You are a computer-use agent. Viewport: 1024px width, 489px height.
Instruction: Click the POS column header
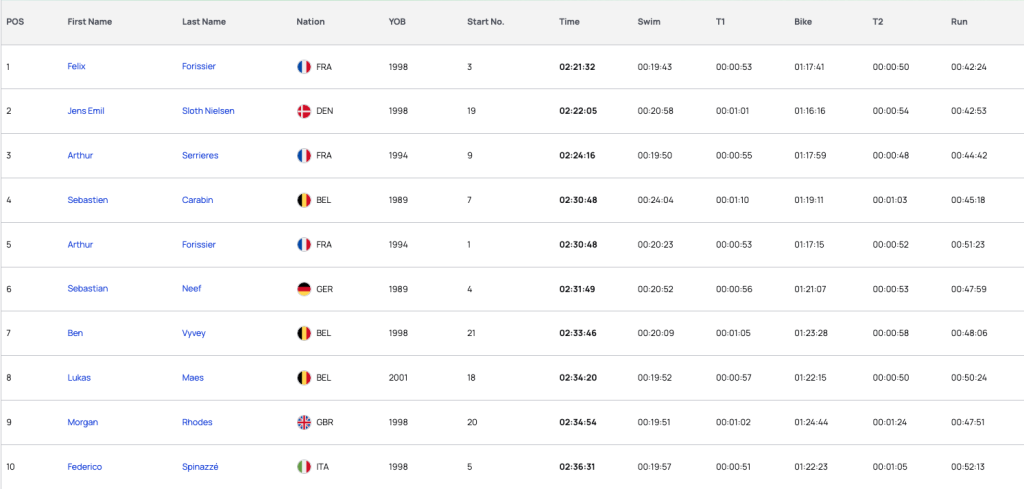[15, 22]
